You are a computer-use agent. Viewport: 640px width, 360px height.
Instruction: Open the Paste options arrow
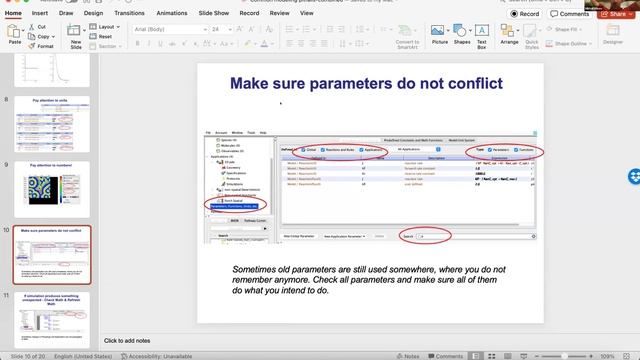pos(23,31)
